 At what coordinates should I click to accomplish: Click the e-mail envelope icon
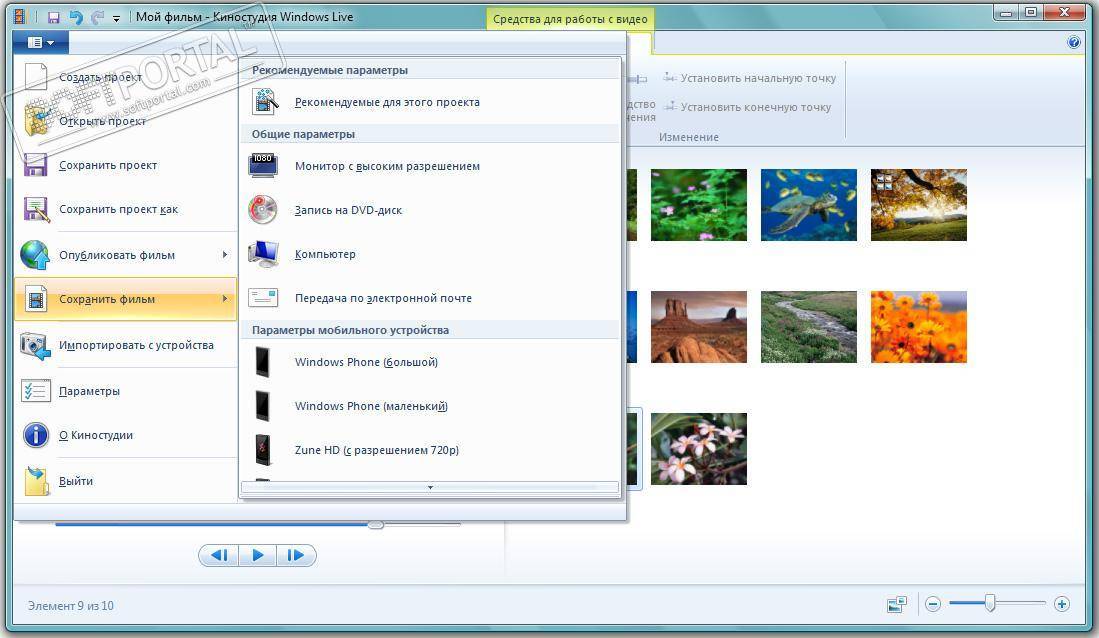tap(264, 298)
